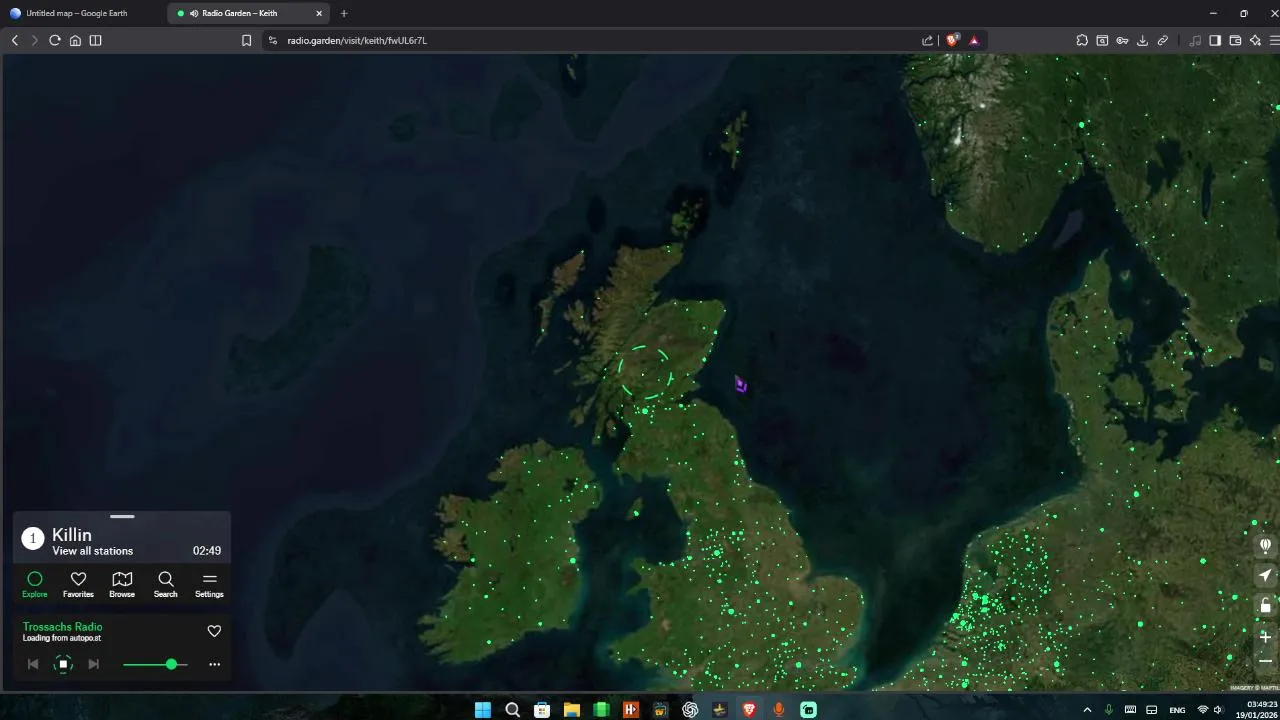1280x720 pixels.
Task: Open the Settings tab
Action: (209, 584)
